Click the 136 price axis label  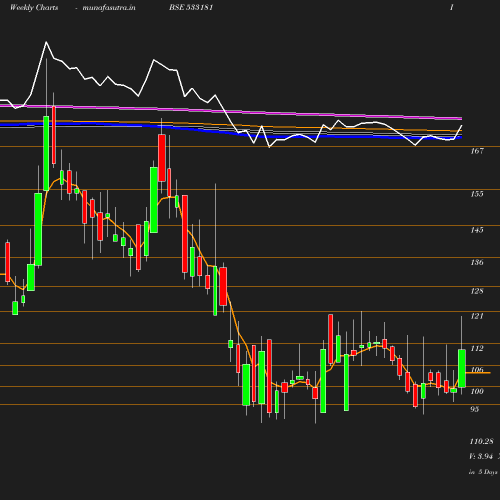tap(477, 262)
